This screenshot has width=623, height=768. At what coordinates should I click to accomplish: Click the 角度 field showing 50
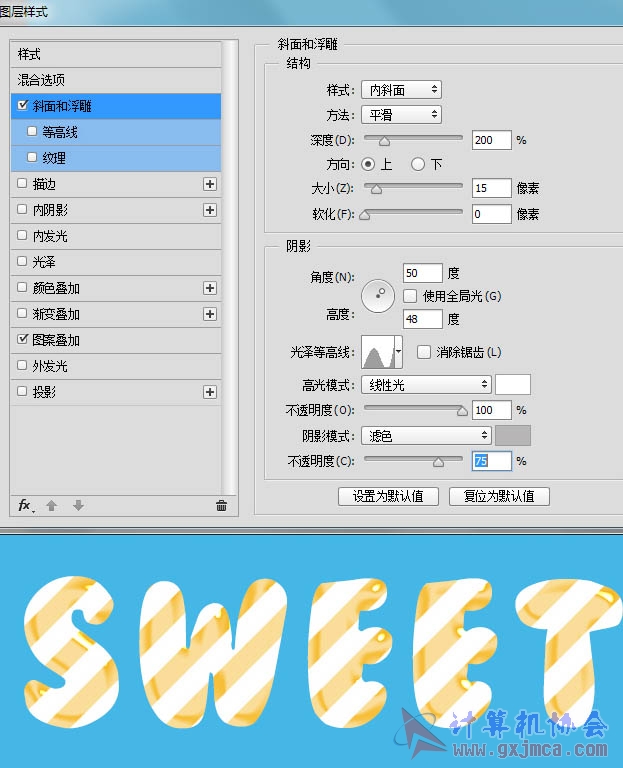pyautogui.click(x=423, y=273)
